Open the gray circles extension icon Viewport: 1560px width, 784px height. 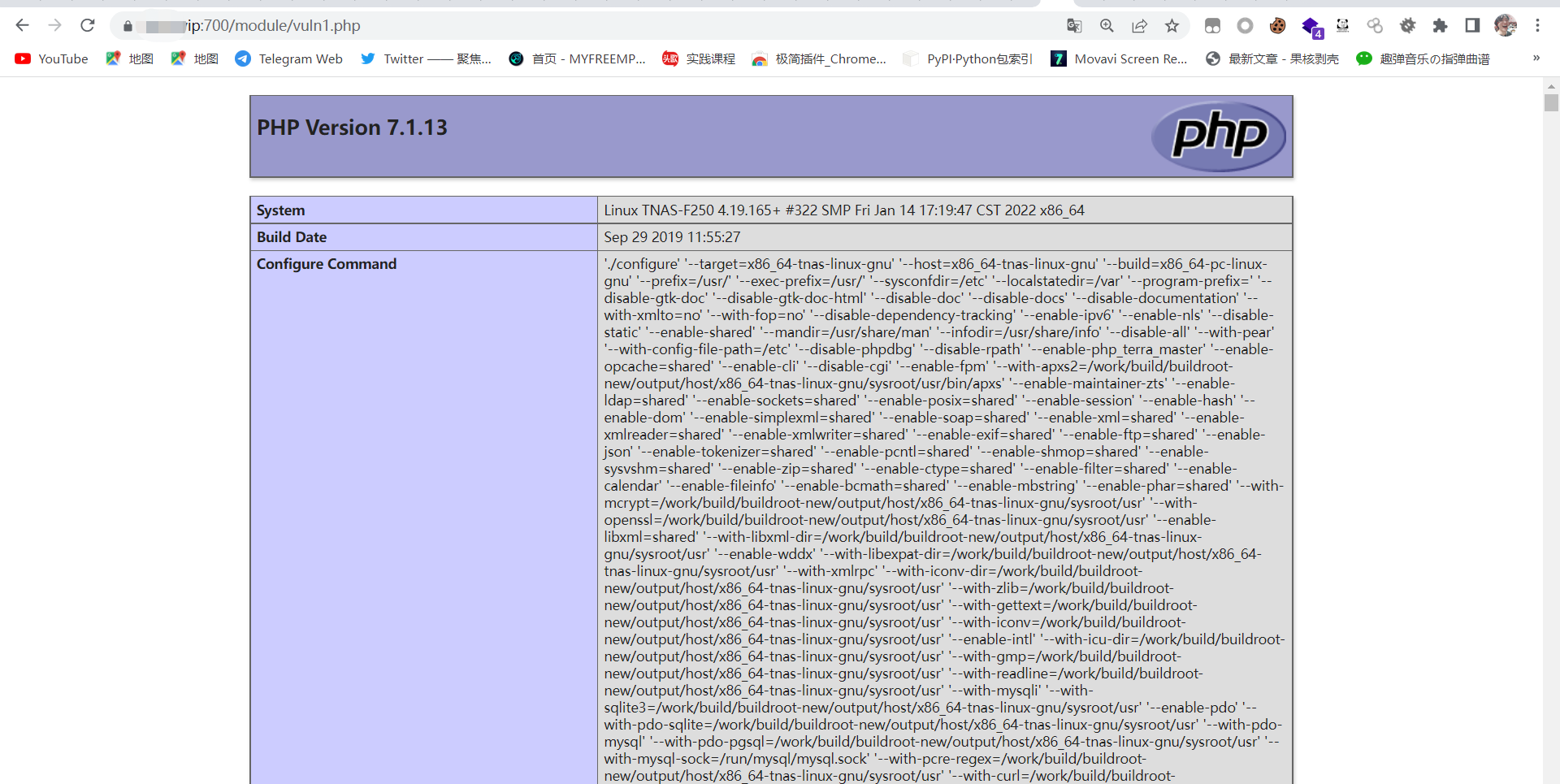(1375, 26)
